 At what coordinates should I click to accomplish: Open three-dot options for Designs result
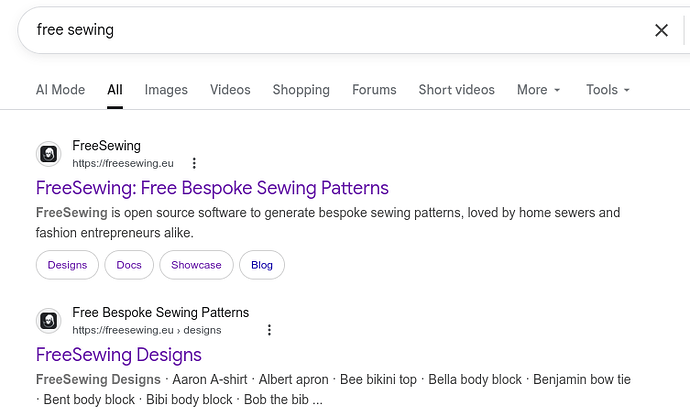(x=269, y=330)
